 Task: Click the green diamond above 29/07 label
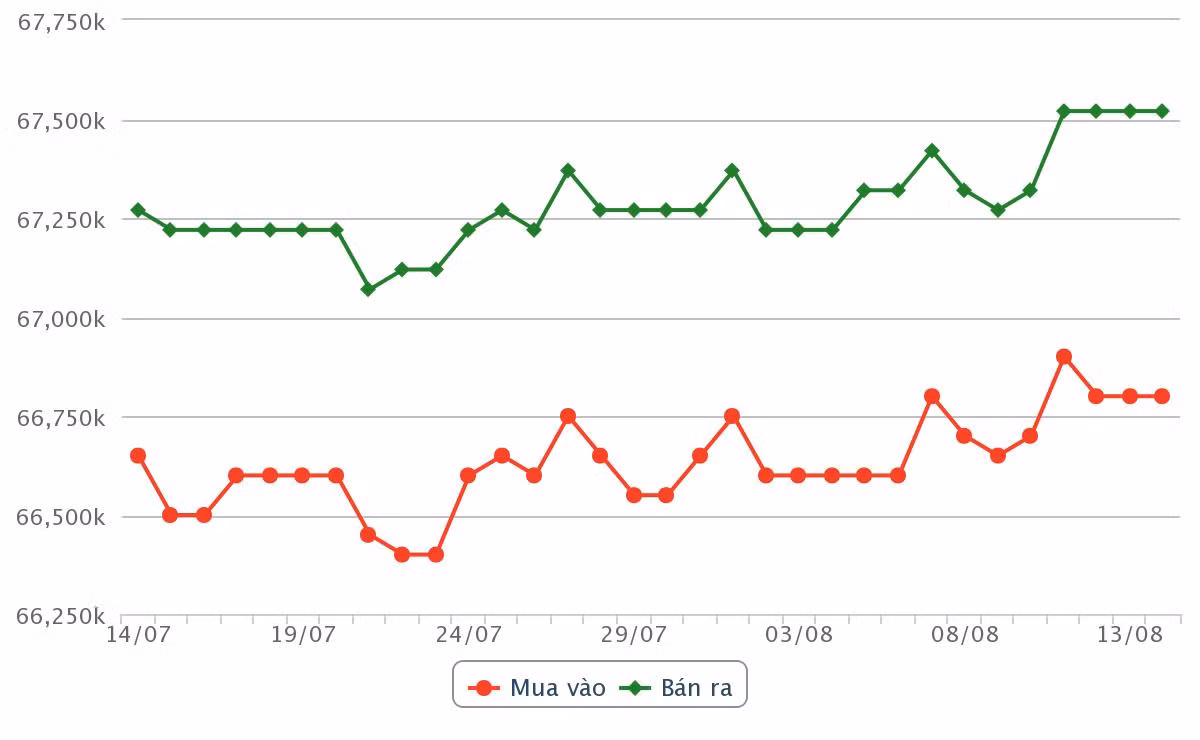(634, 210)
